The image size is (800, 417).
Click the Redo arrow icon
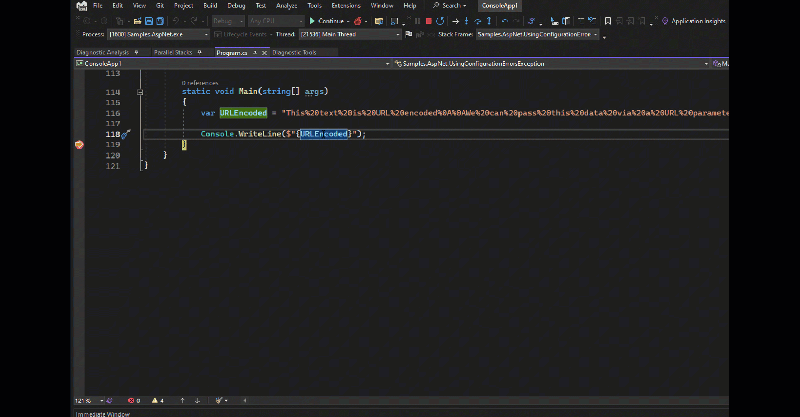(194, 21)
